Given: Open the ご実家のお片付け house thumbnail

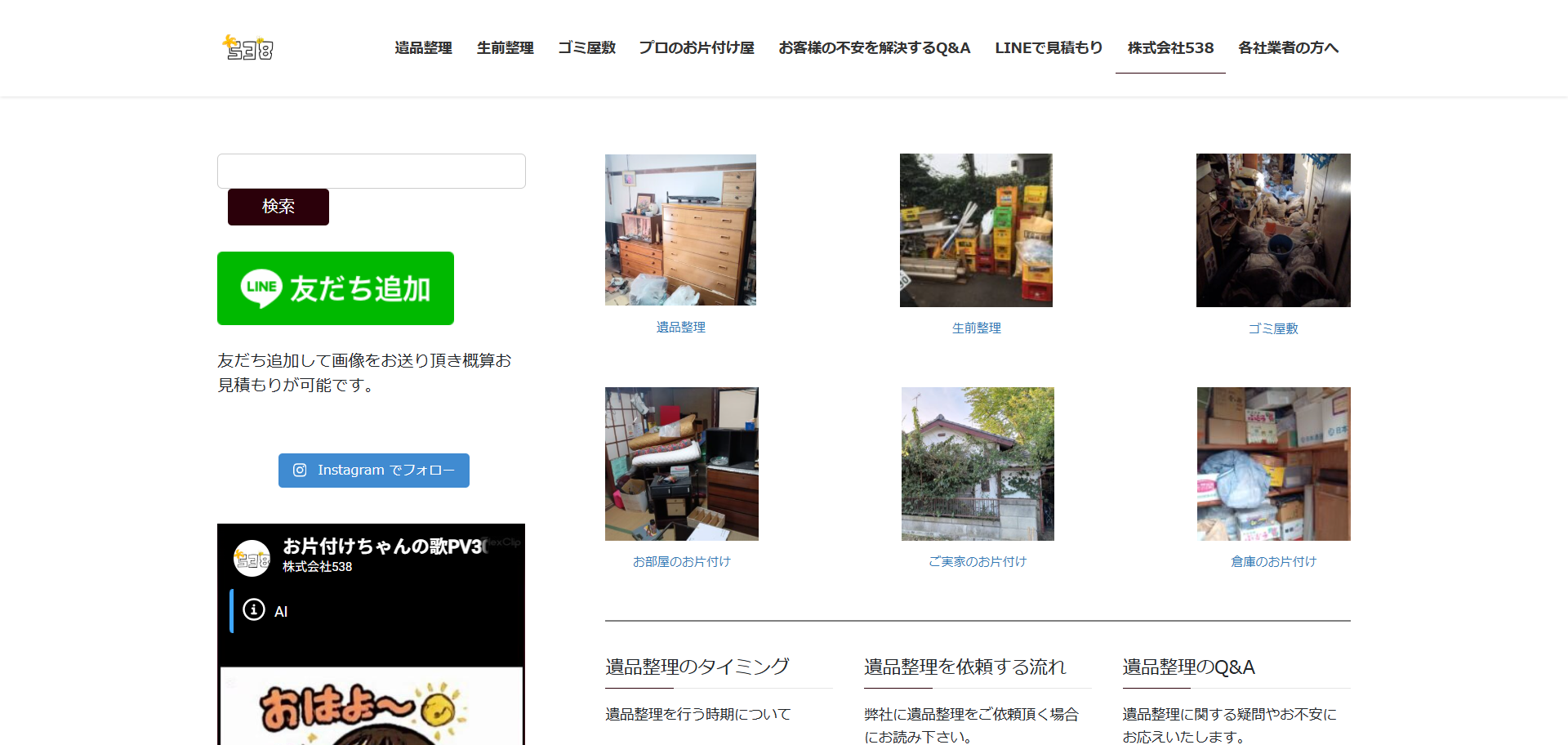Looking at the screenshot, I should coord(978,464).
